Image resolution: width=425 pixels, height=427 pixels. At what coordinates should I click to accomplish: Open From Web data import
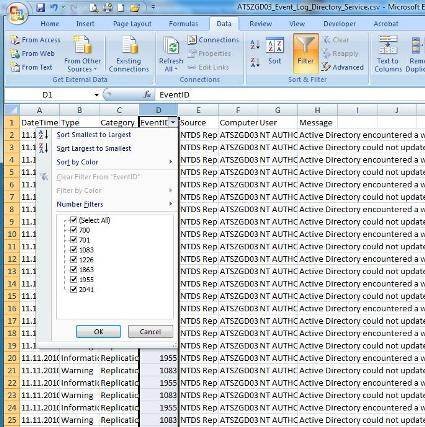32,54
